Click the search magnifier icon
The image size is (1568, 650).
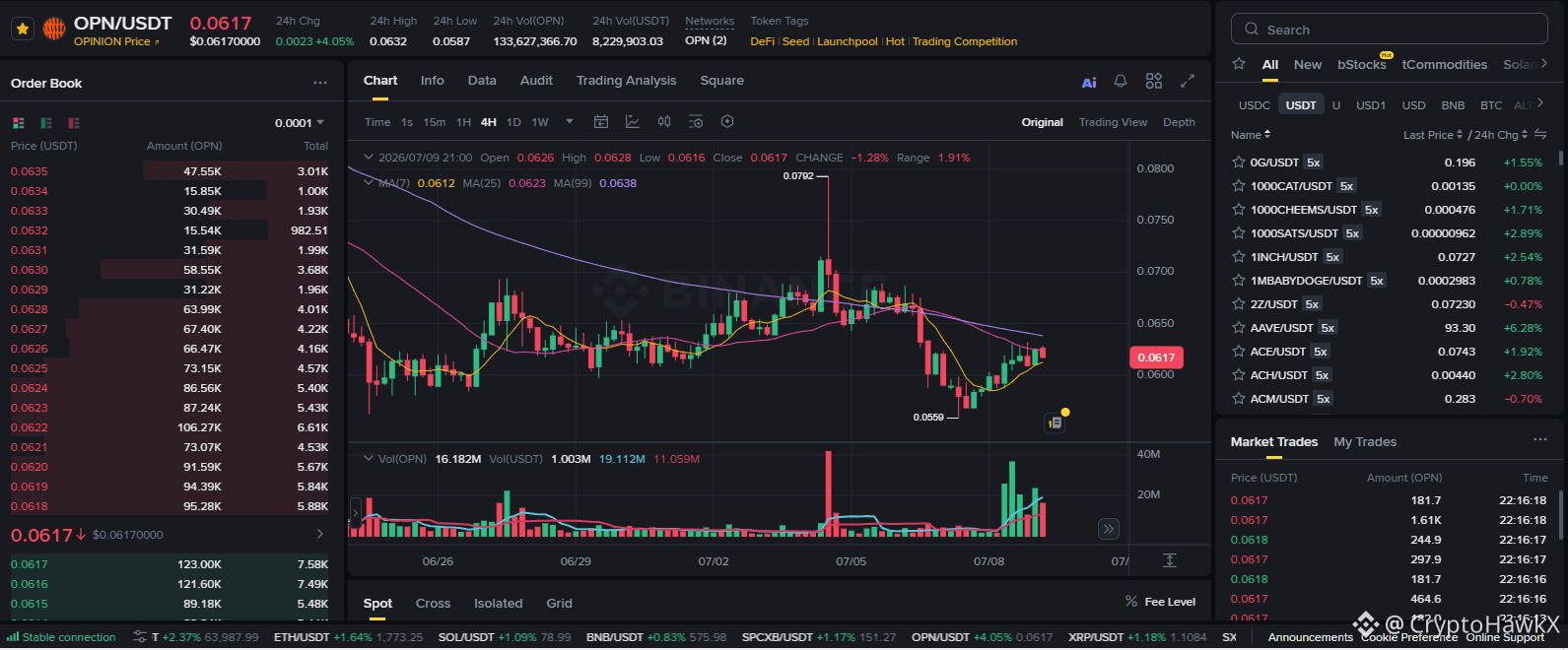click(1252, 30)
